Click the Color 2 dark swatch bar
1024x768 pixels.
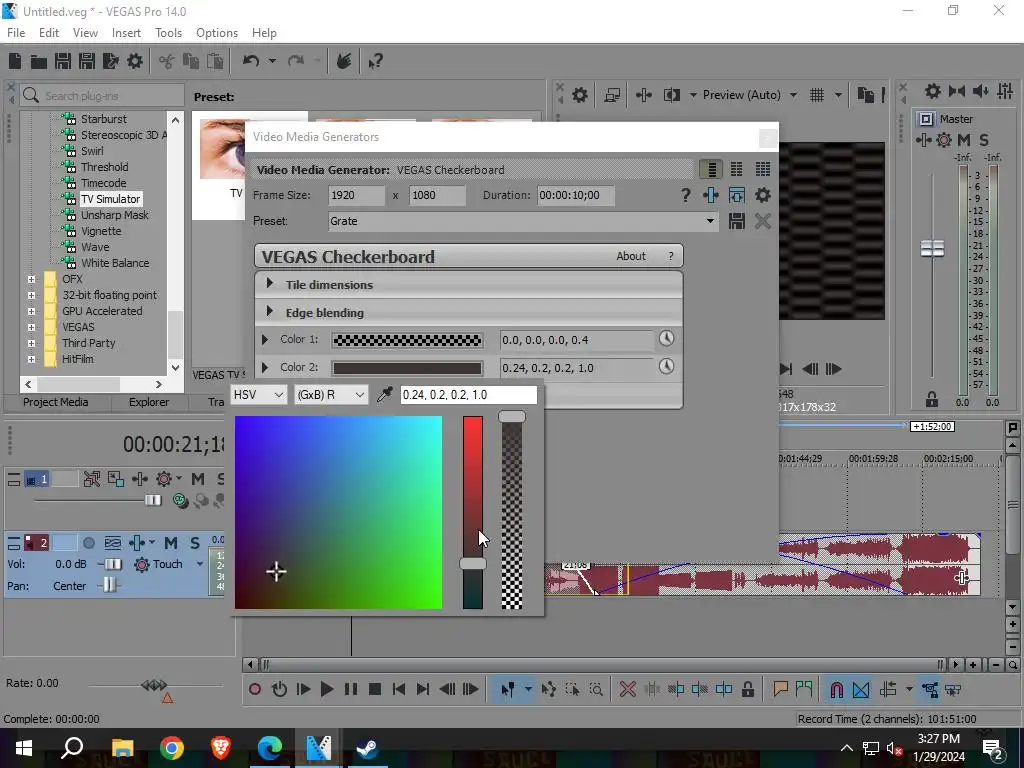(408, 368)
